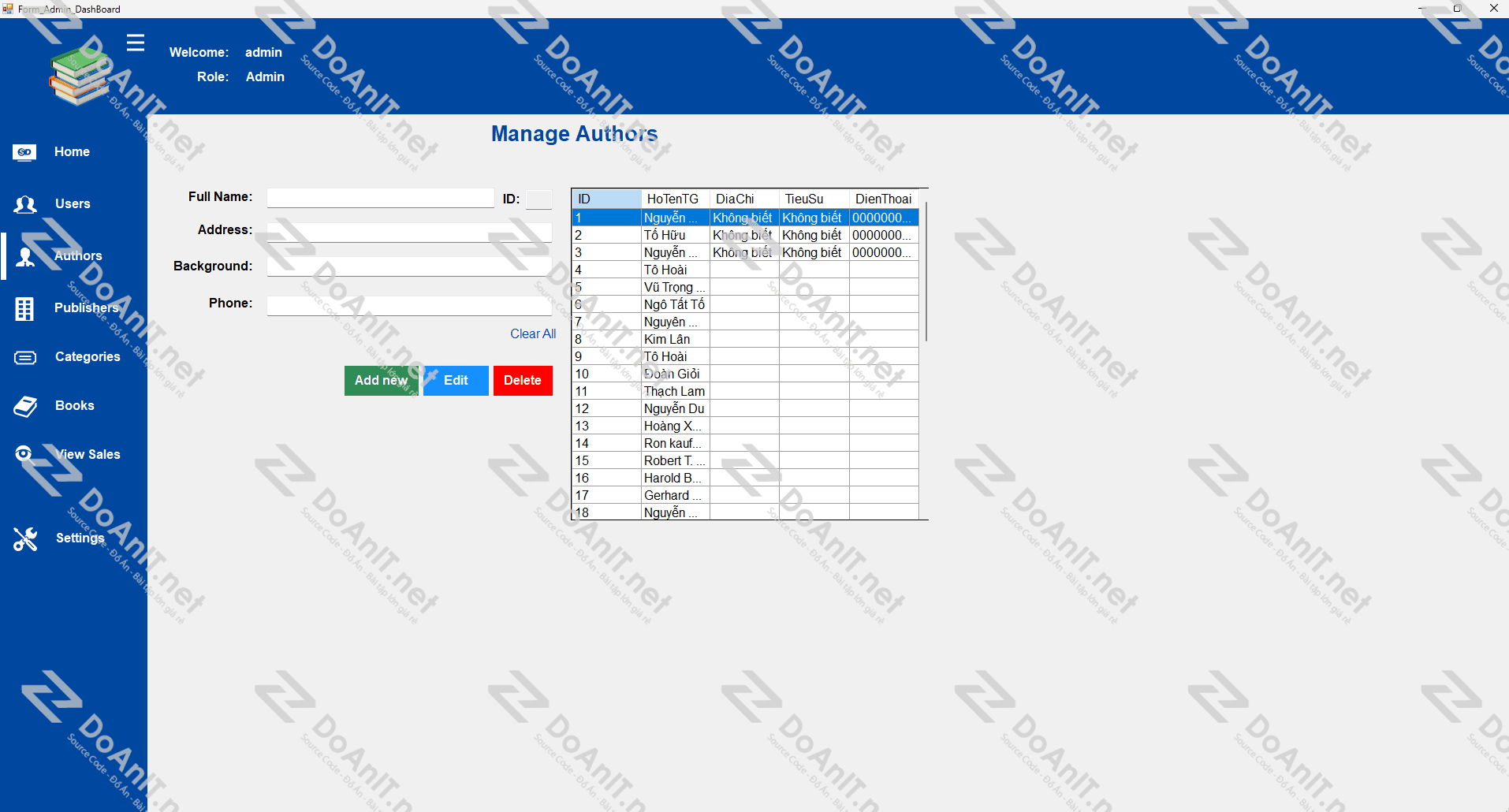Focus the Address input field

pos(409,232)
